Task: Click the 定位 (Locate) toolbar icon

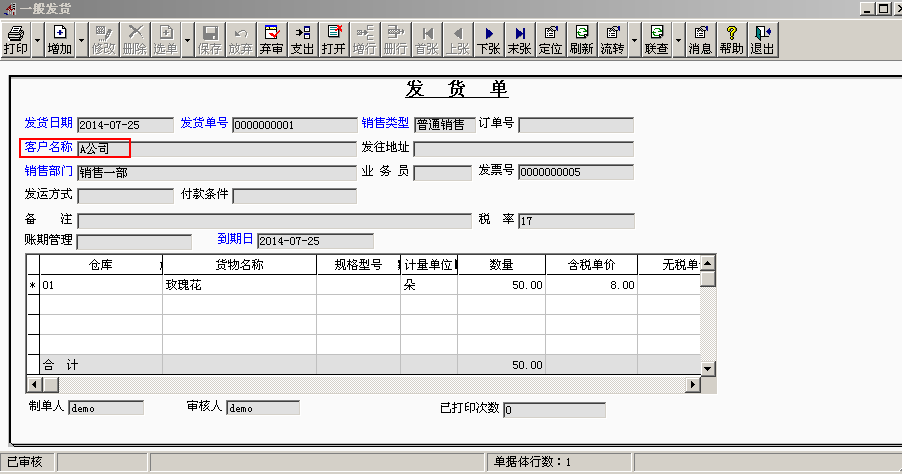Action: (551, 40)
